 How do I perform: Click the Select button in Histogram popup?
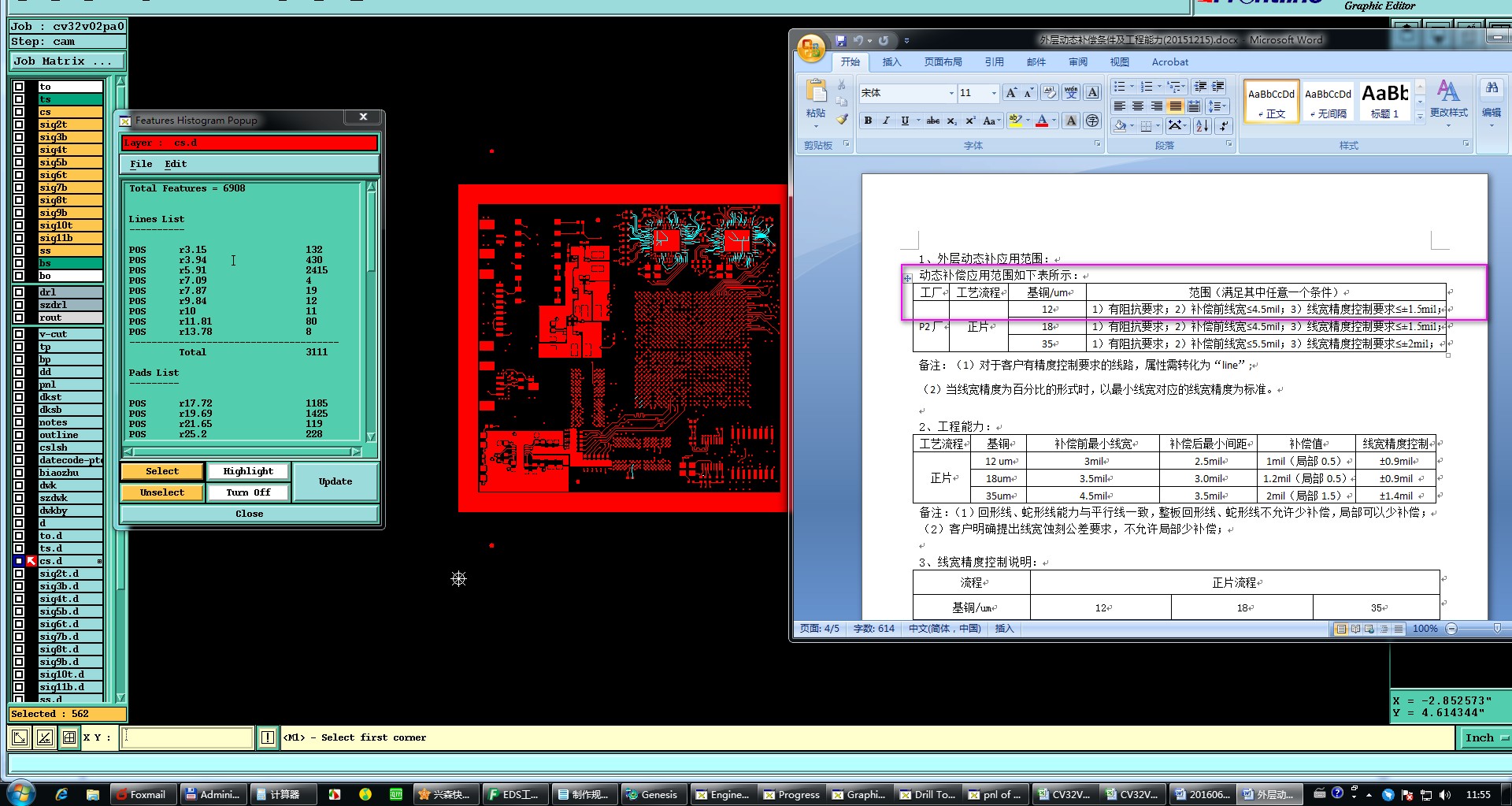[x=162, y=471]
